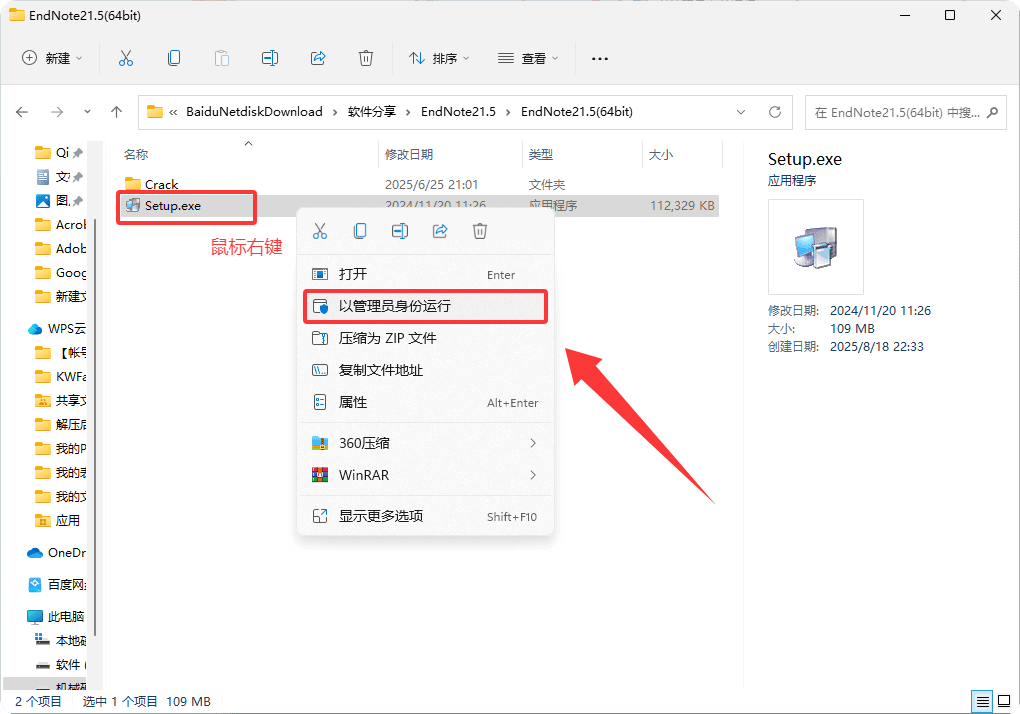Screen dimensions: 1020x714
Task: Switch to details view via status bar toggle
Action: pos(982,701)
